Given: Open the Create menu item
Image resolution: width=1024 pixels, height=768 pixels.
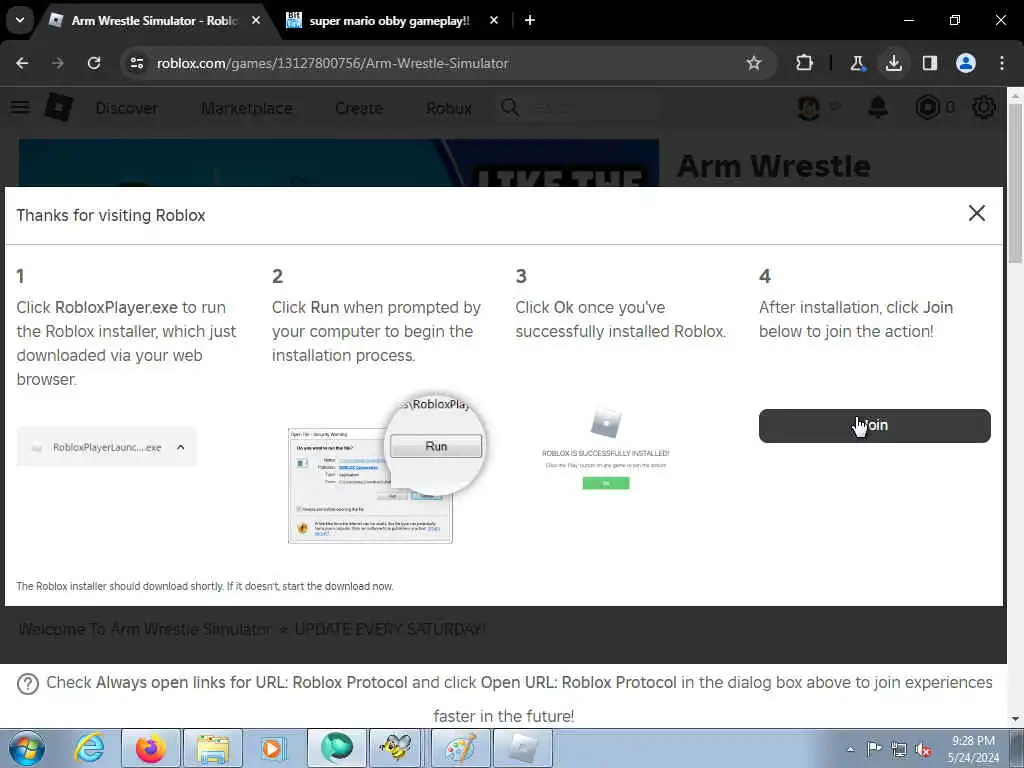Looking at the screenshot, I should [359, 108].
